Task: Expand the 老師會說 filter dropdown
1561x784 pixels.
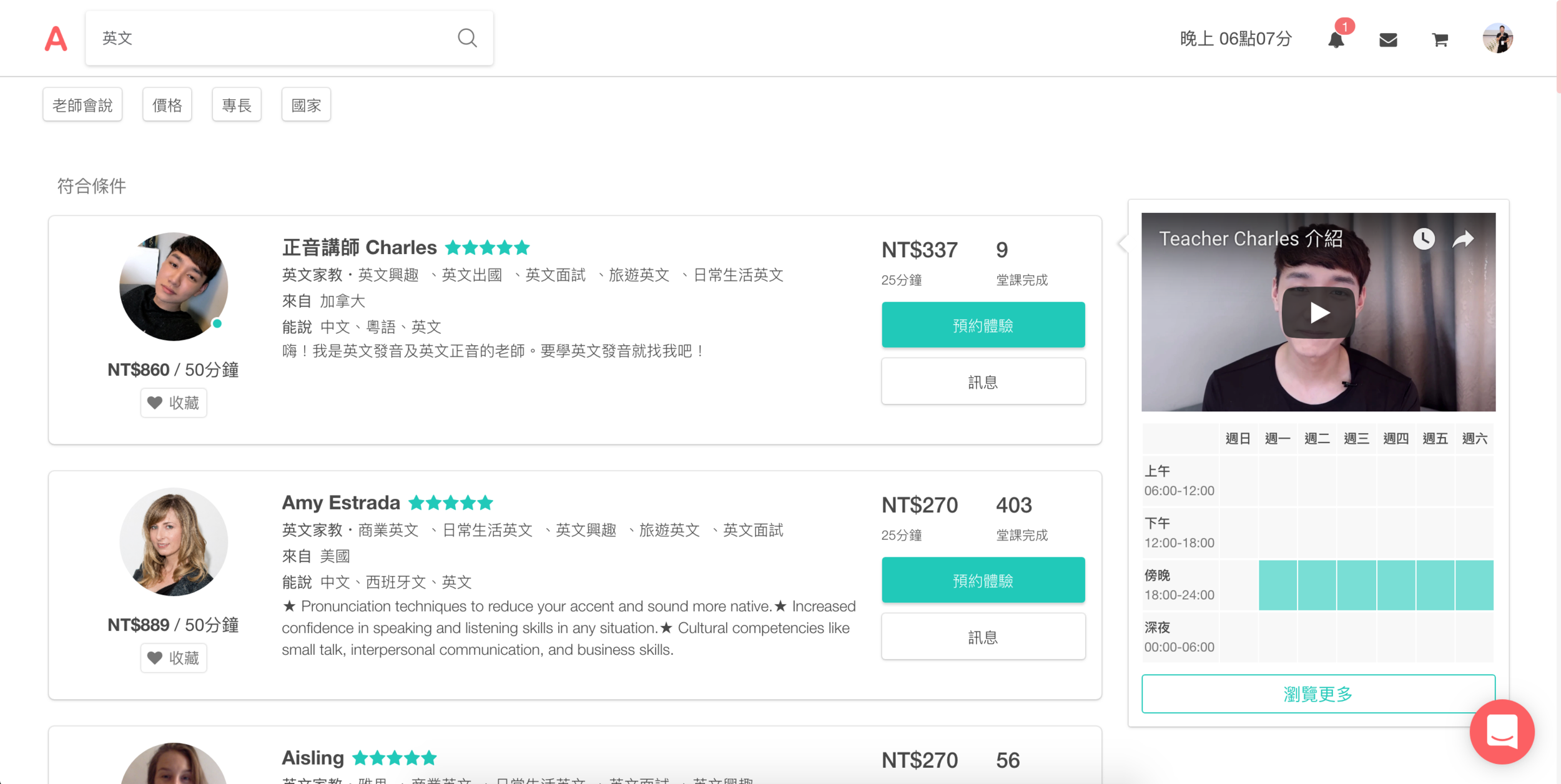Action: click(82, 105)
